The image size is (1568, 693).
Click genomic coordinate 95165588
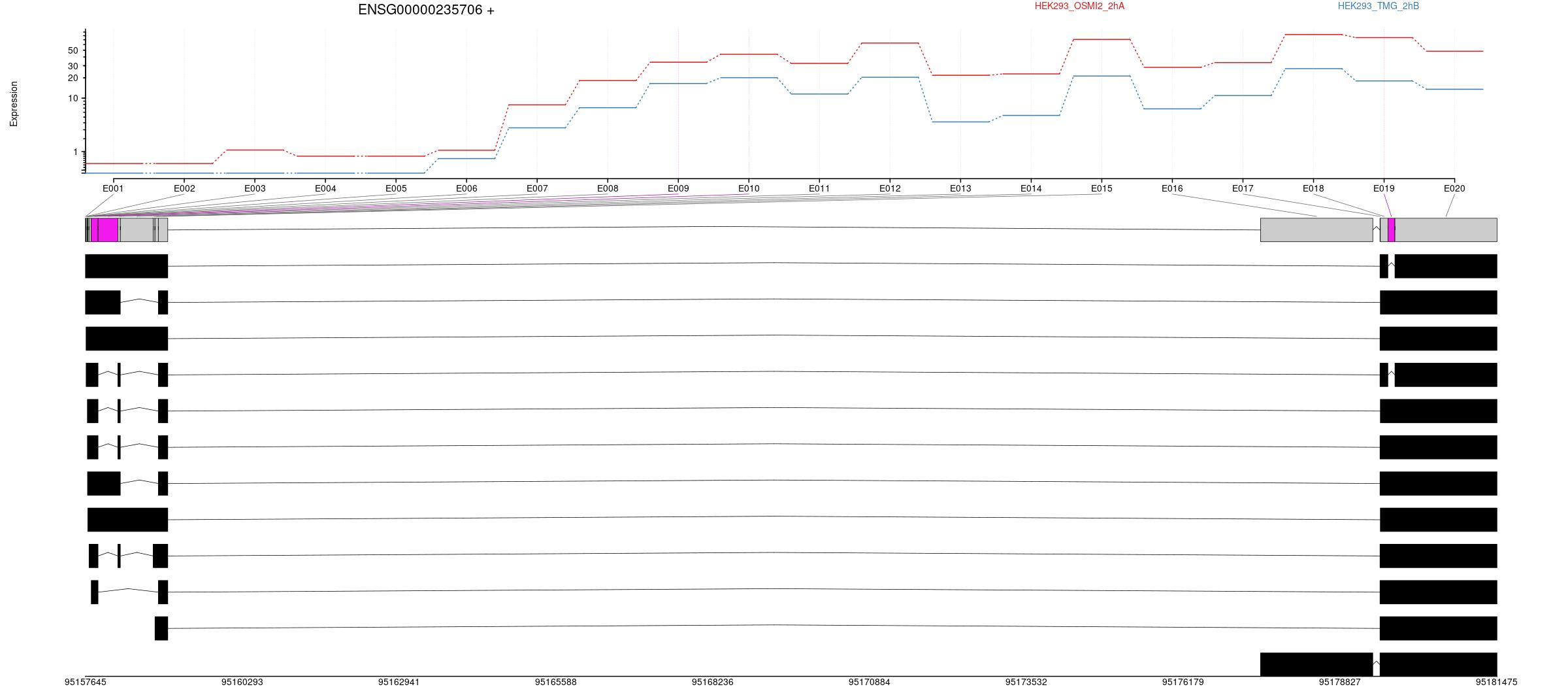tap(555, 682)
